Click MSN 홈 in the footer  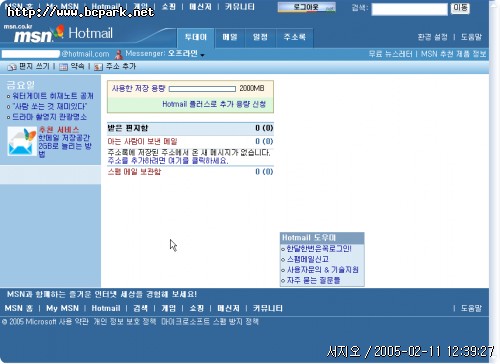point(19,308)
